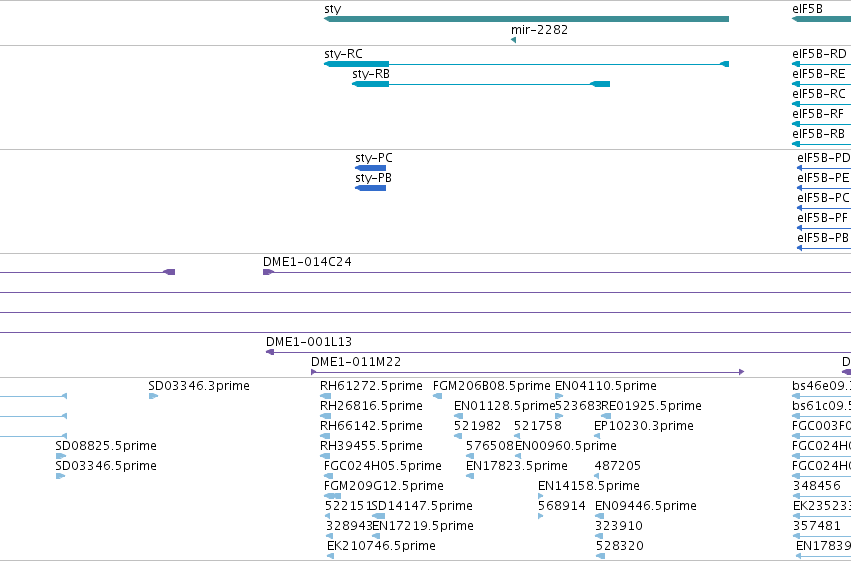This screenshot has width=851, height=561.
Task: Select the eIF5B-PD protein label
Action: coord(823,158)
